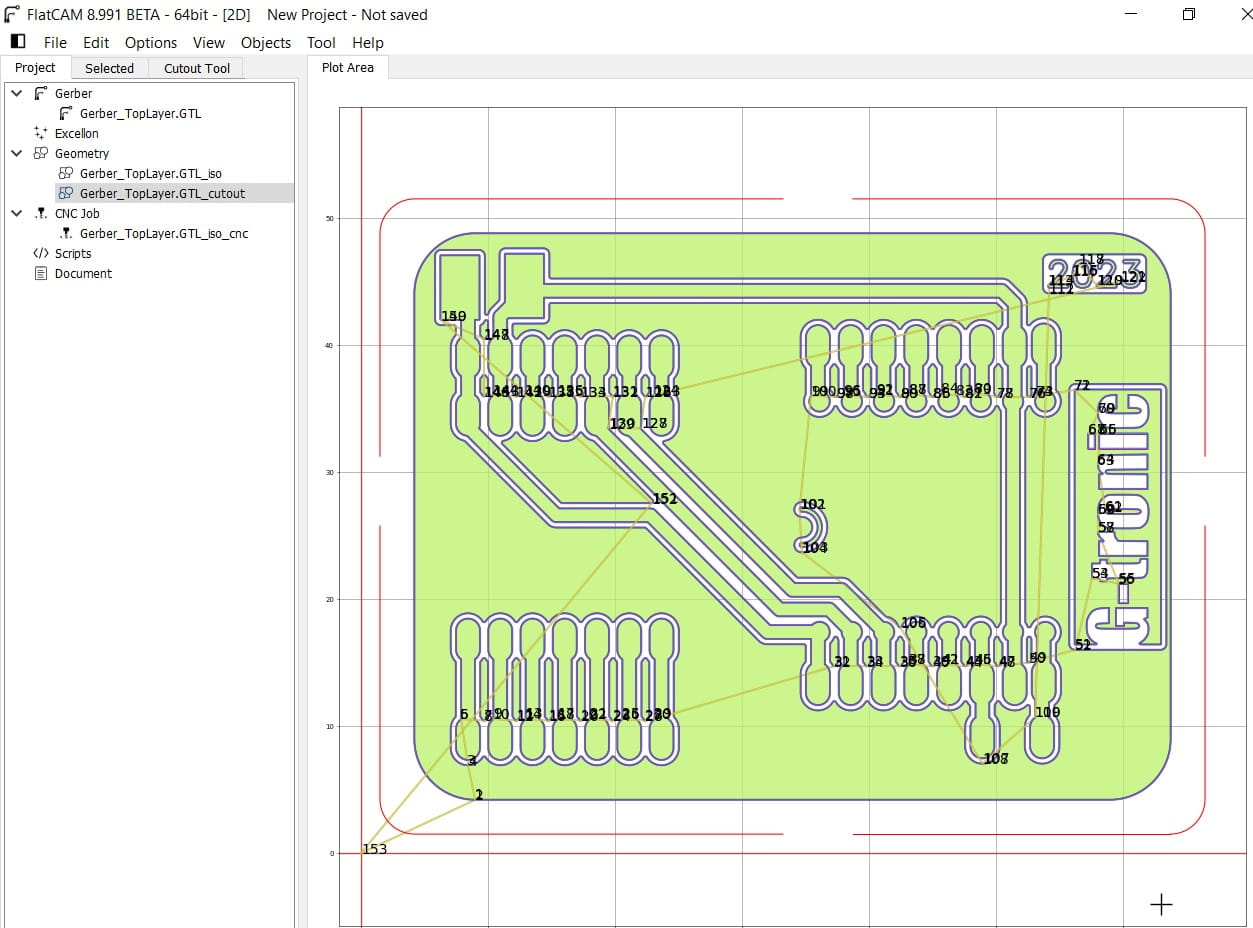The width and height of the screenshot is (1253, 928).
Task: Click the Scripts code-bracket icon
Action: pos(41,253)
